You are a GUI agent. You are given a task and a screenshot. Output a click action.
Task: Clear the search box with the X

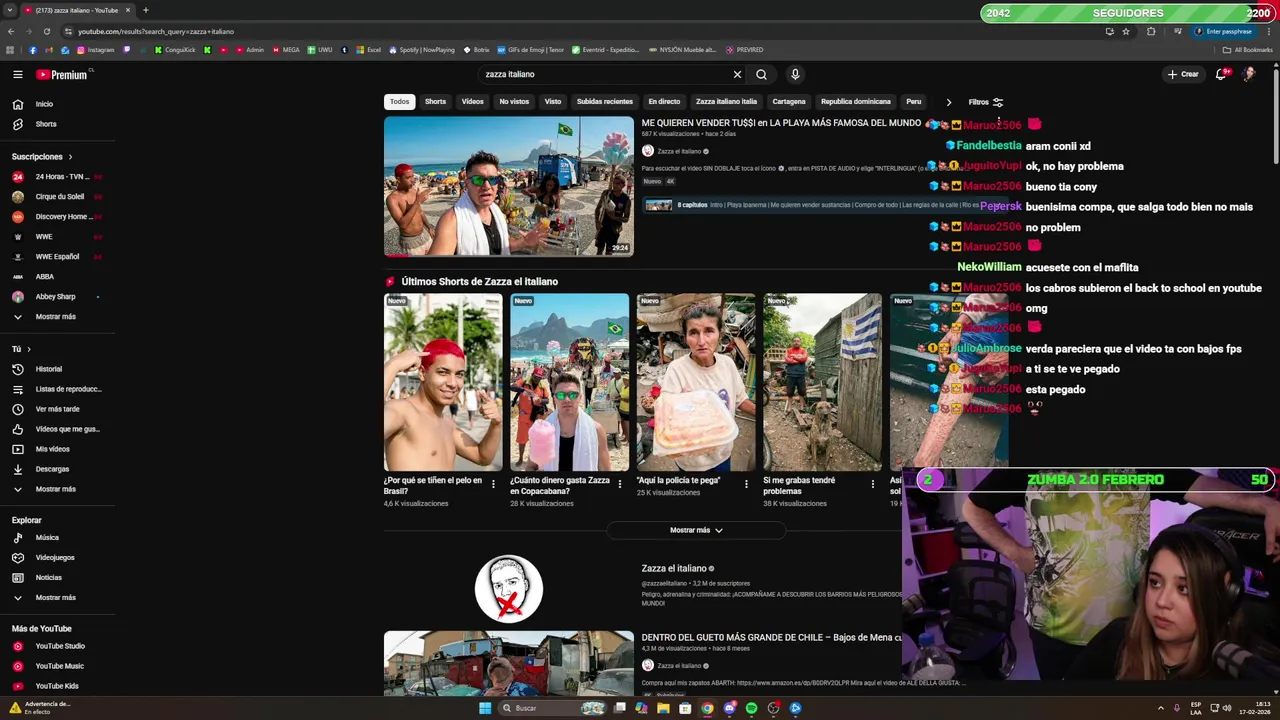(737, 74)
